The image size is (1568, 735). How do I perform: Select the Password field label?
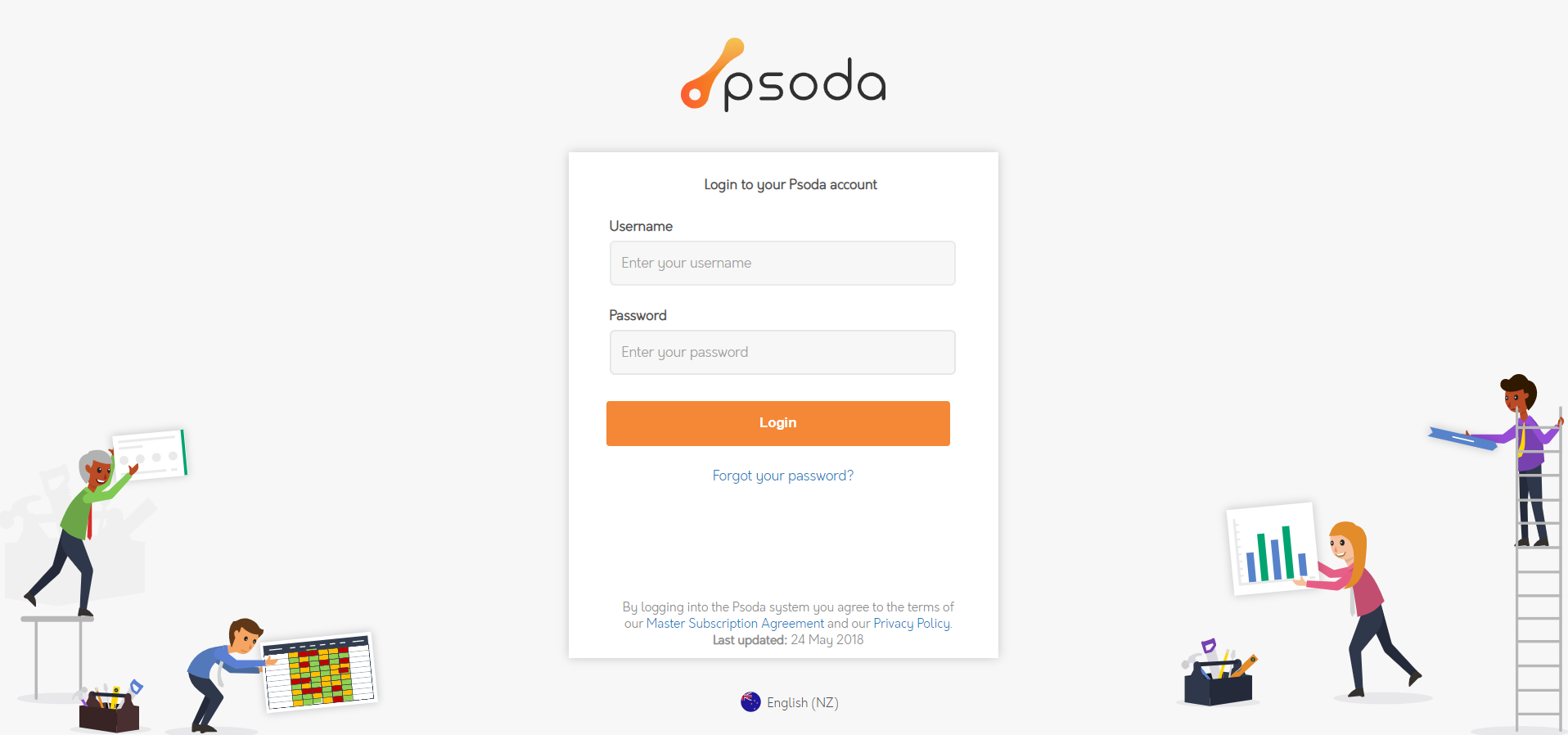(638, 315)
